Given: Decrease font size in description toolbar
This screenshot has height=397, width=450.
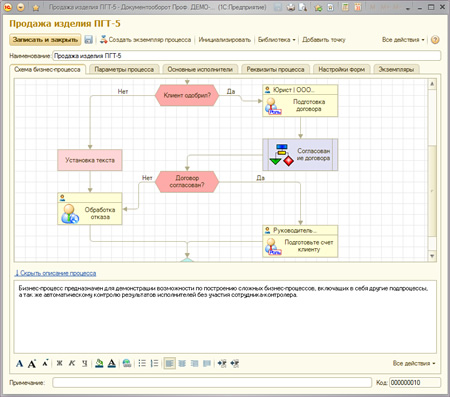Looking at the screenshot, I should (45, 363).
